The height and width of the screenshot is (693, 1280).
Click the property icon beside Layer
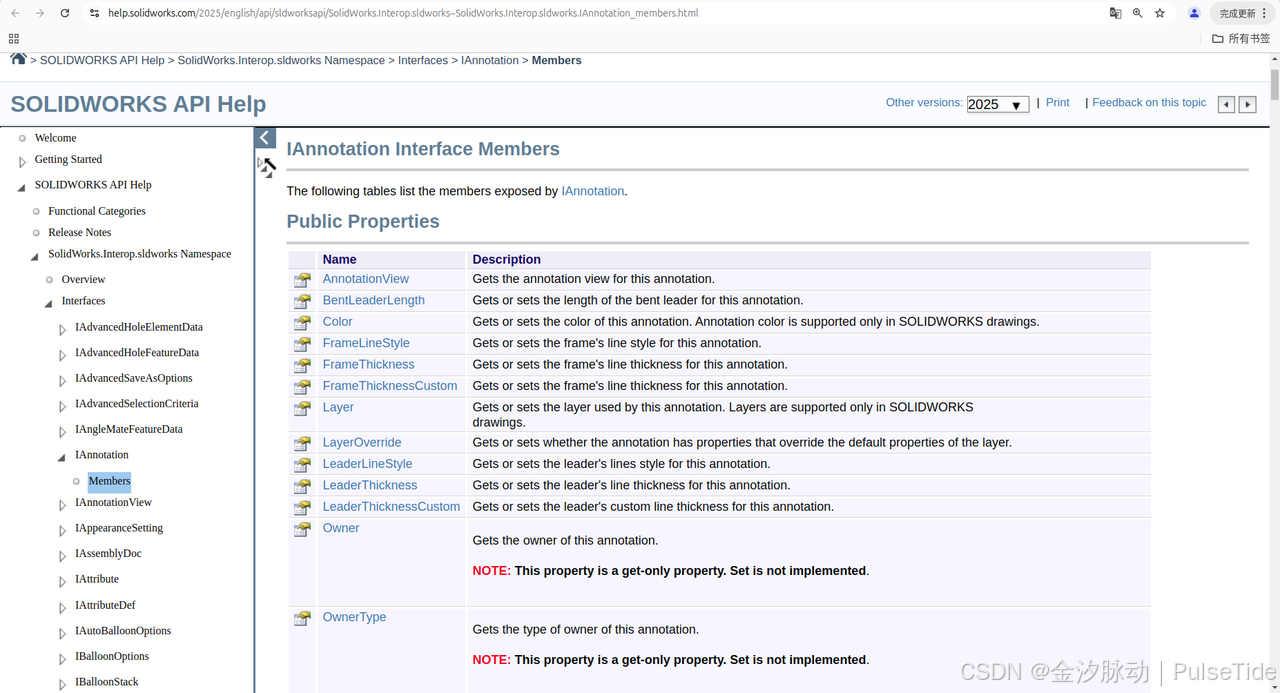[x=302, y=408]
